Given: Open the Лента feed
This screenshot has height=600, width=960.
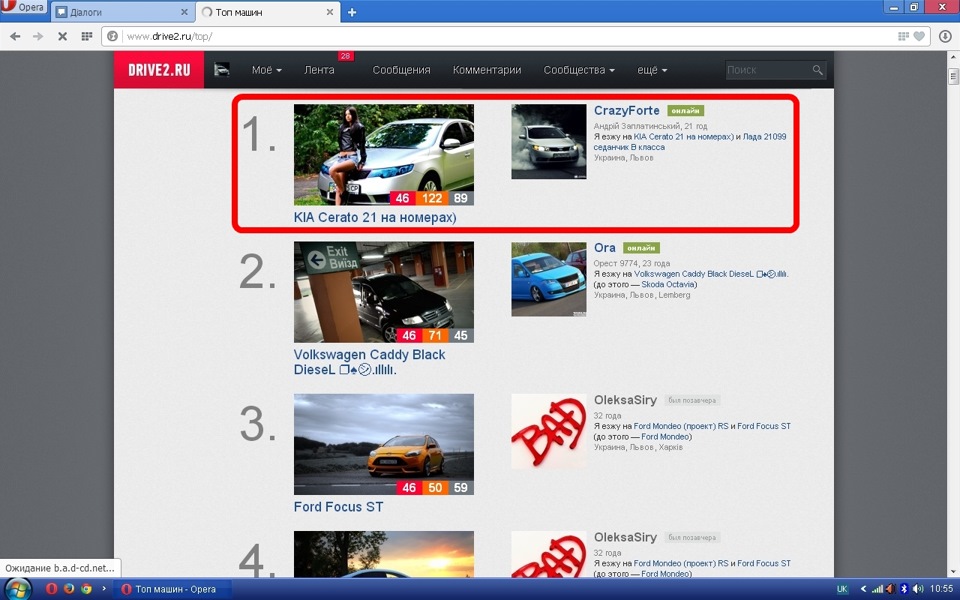Looking at the screenshot, I should [x=320, y=70].
